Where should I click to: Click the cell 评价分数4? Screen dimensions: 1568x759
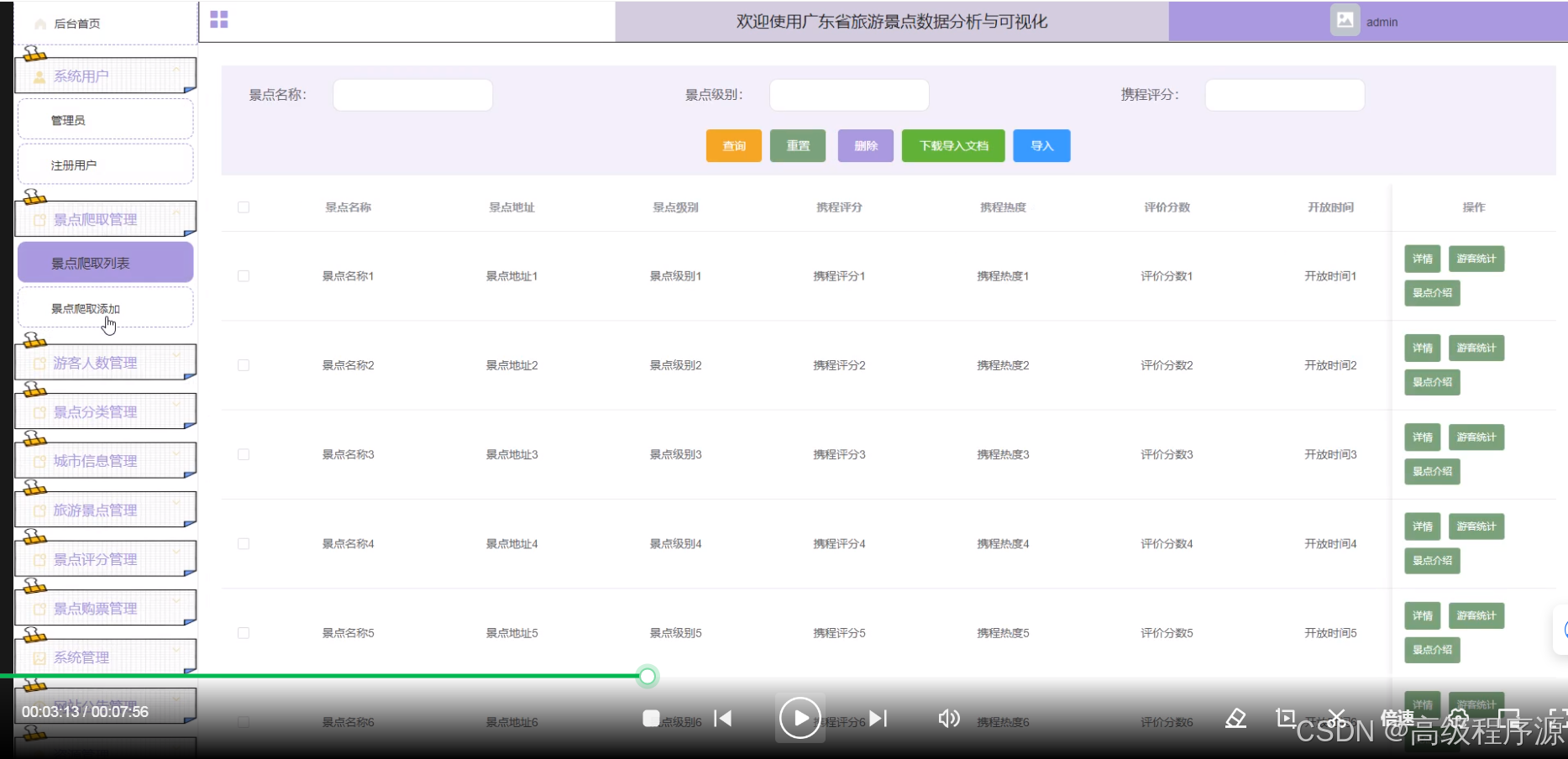(x=1167, y=544)
